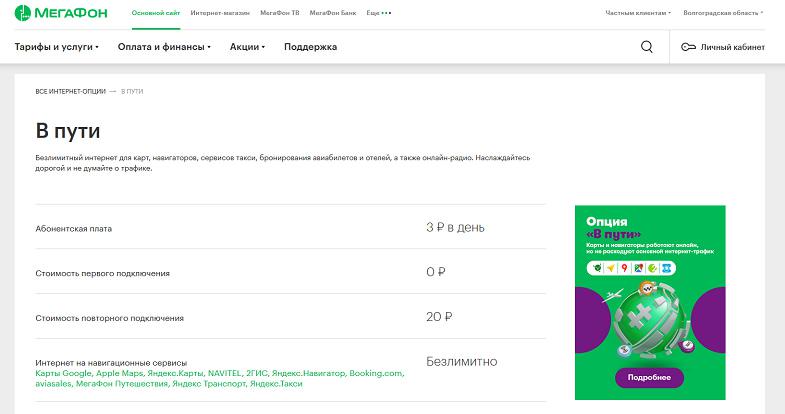Open the Яндекс.Такси link
The width and height of the screenshot is (785, 414).
pyautogui.click(x=276, y=384)
